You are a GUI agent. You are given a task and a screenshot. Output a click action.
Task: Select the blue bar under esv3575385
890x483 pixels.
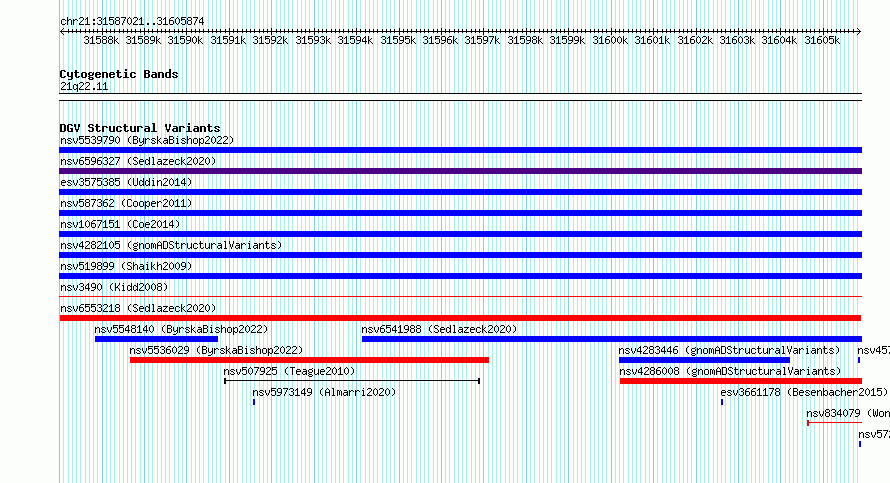tap(460, 192)
